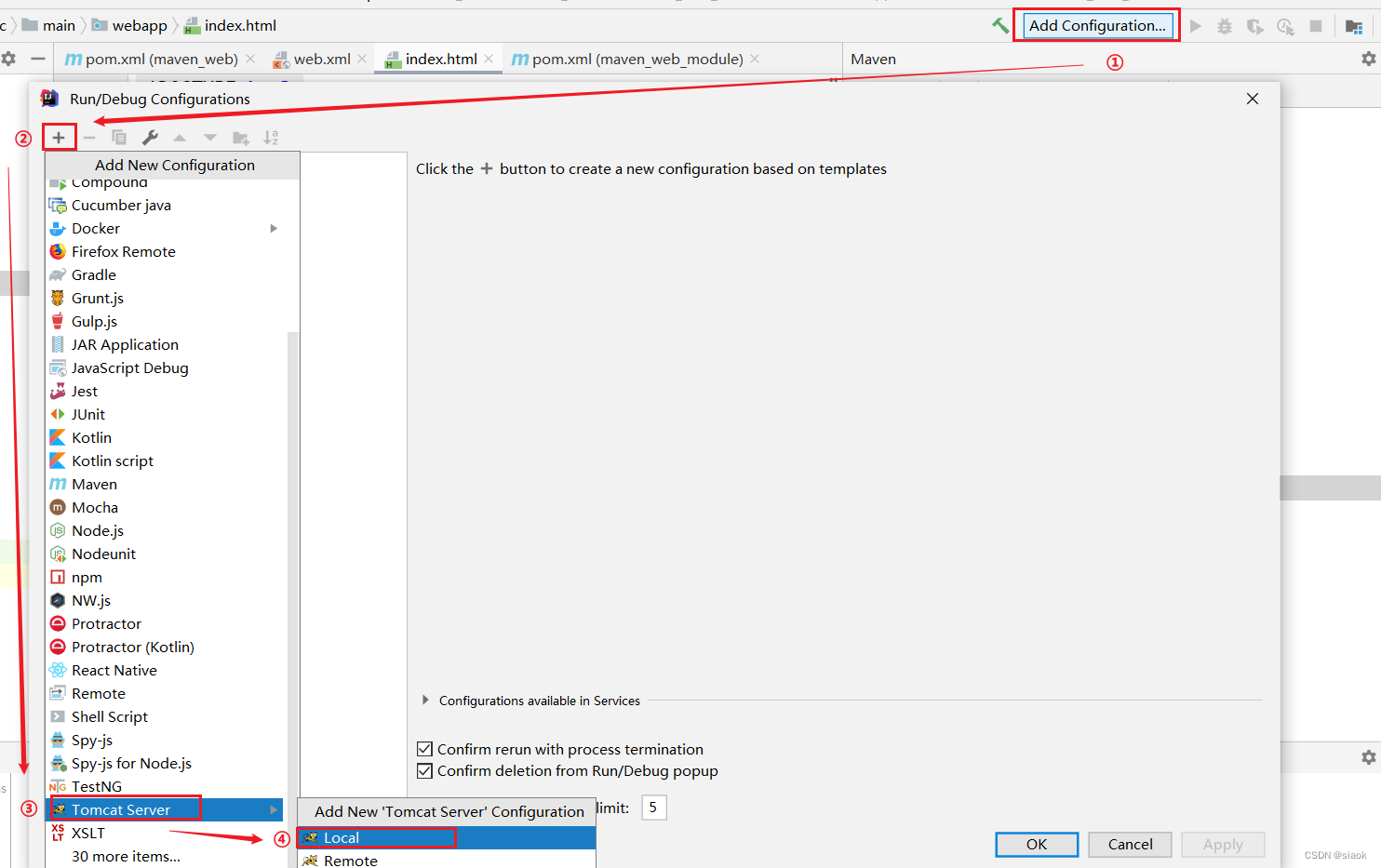Select Kotlin script in the list
1381x868 pixels.
[165, 461]
